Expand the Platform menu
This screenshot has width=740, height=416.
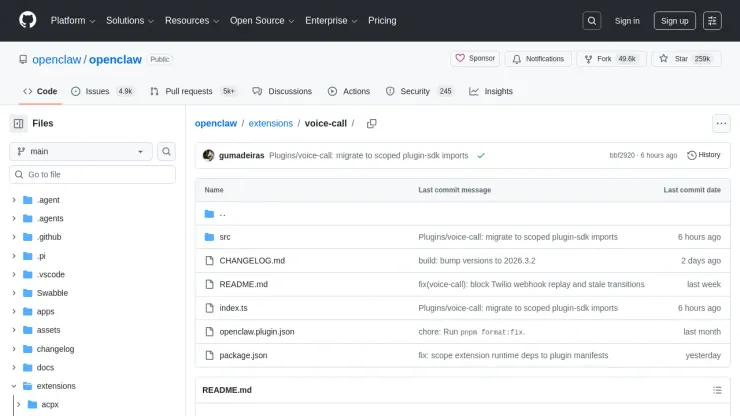tap(72, 20)
